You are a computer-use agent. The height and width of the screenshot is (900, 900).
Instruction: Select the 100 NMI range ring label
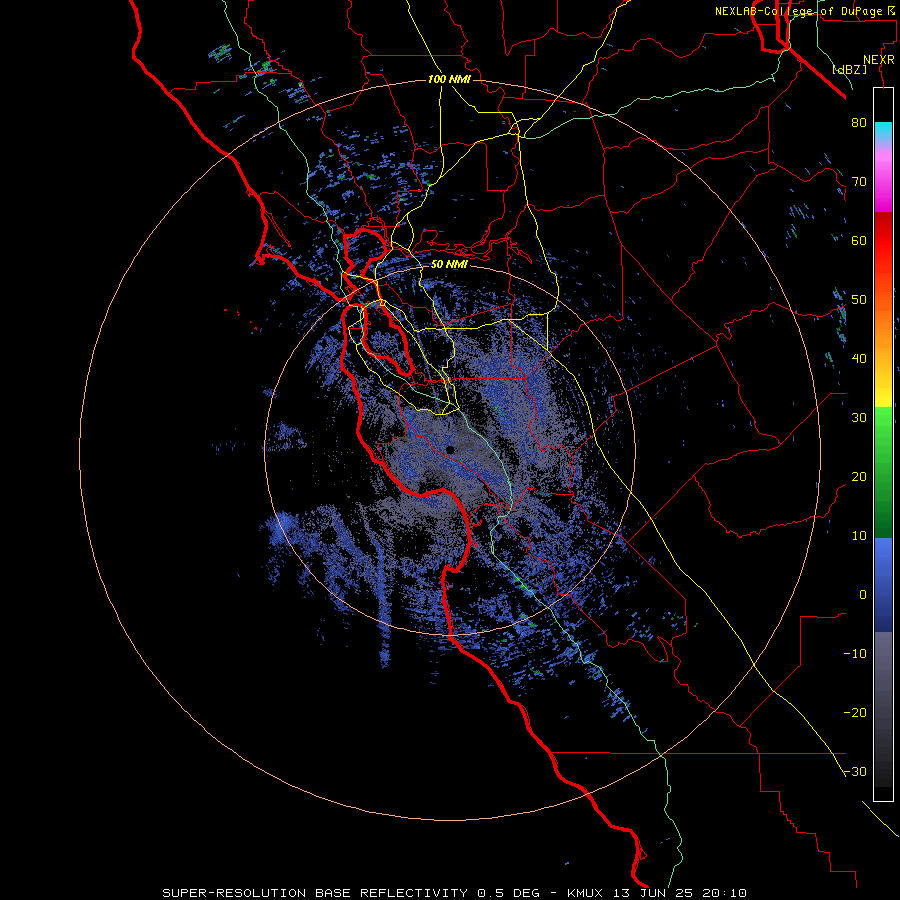tap(449, 79)
